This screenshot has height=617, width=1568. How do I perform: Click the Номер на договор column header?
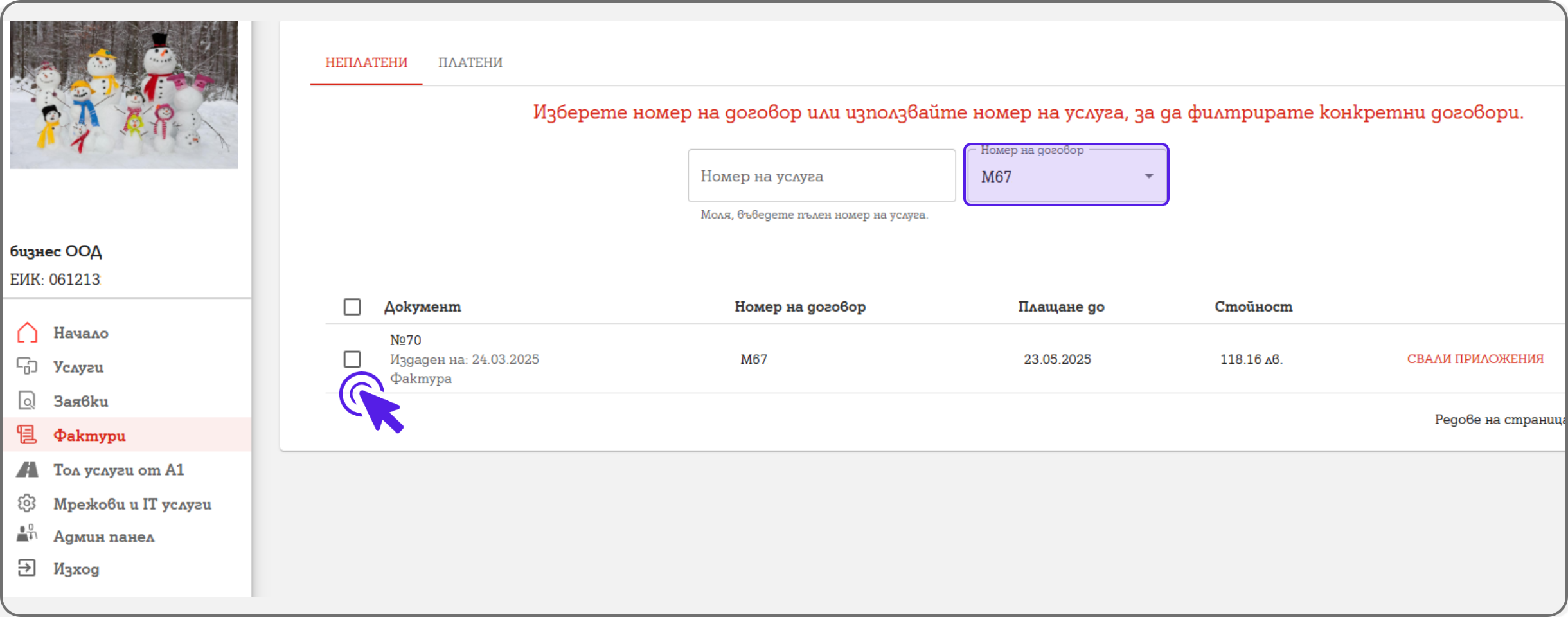[800, 307]
